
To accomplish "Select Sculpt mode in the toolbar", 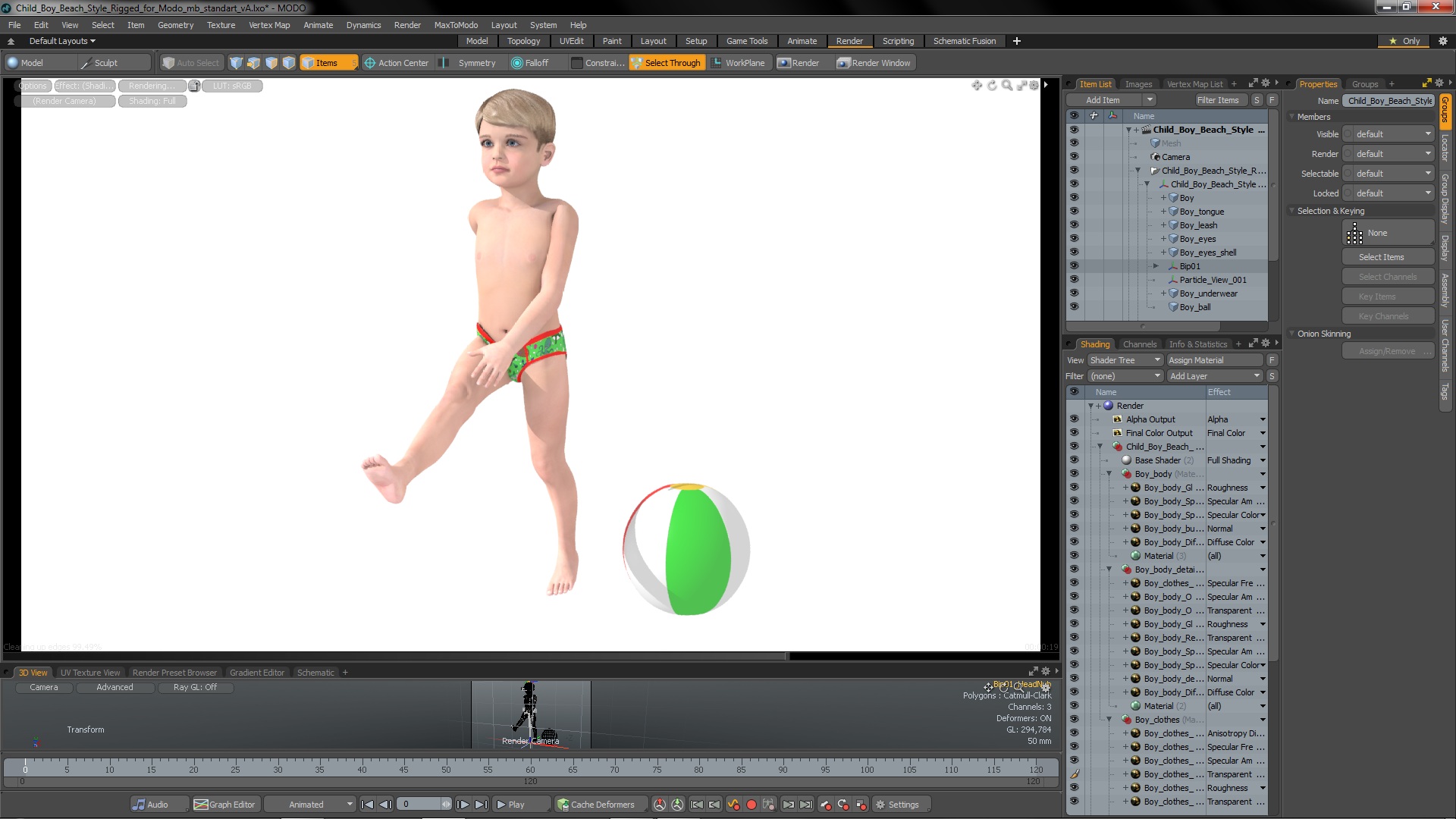I will [x=105, y=63].
